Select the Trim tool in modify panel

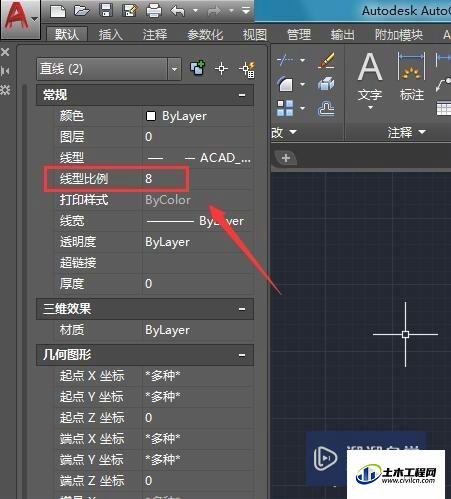click(285, 60)
